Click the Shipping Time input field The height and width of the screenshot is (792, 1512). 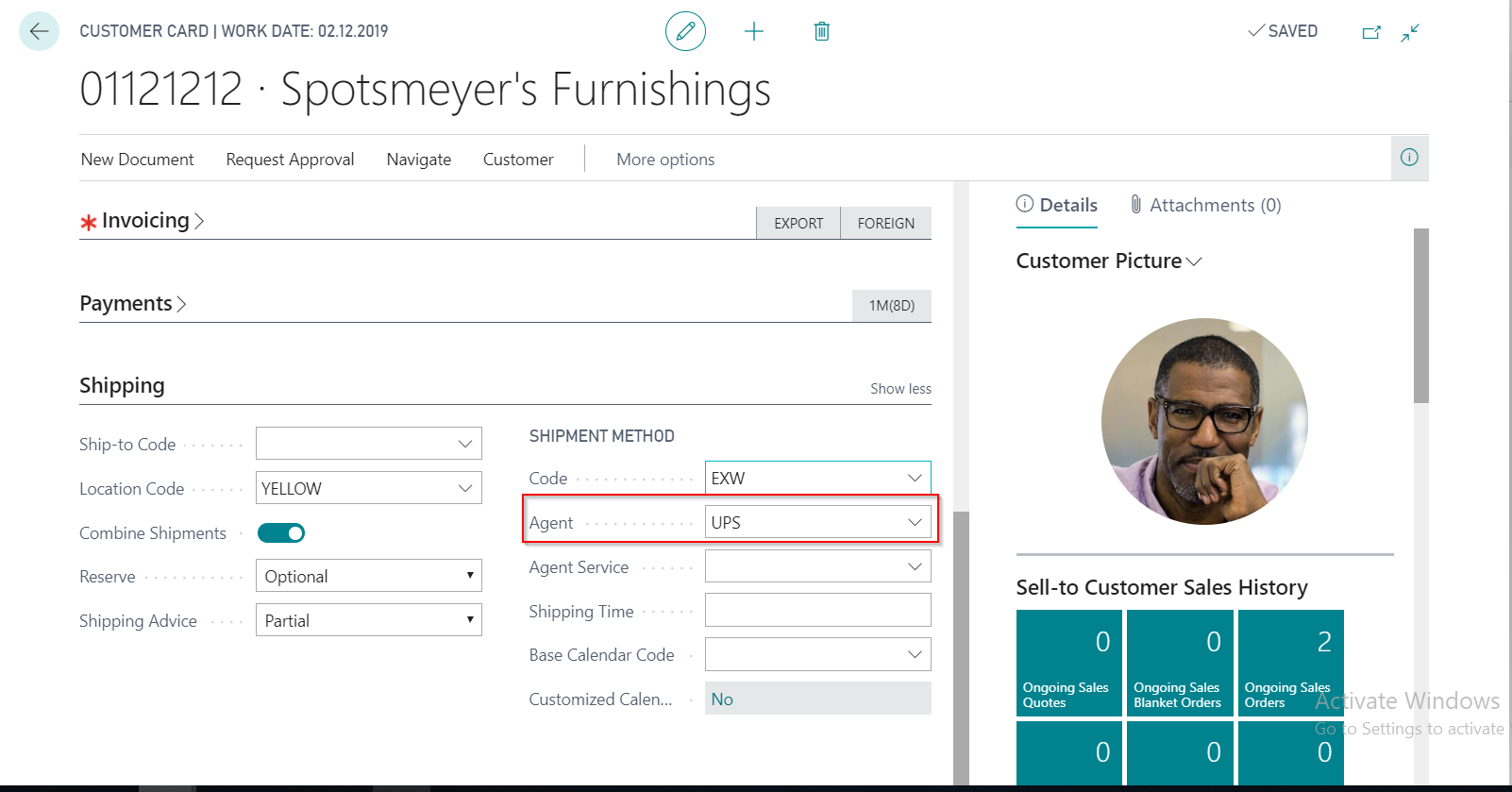pyautogui.click(x=817, y=610)
